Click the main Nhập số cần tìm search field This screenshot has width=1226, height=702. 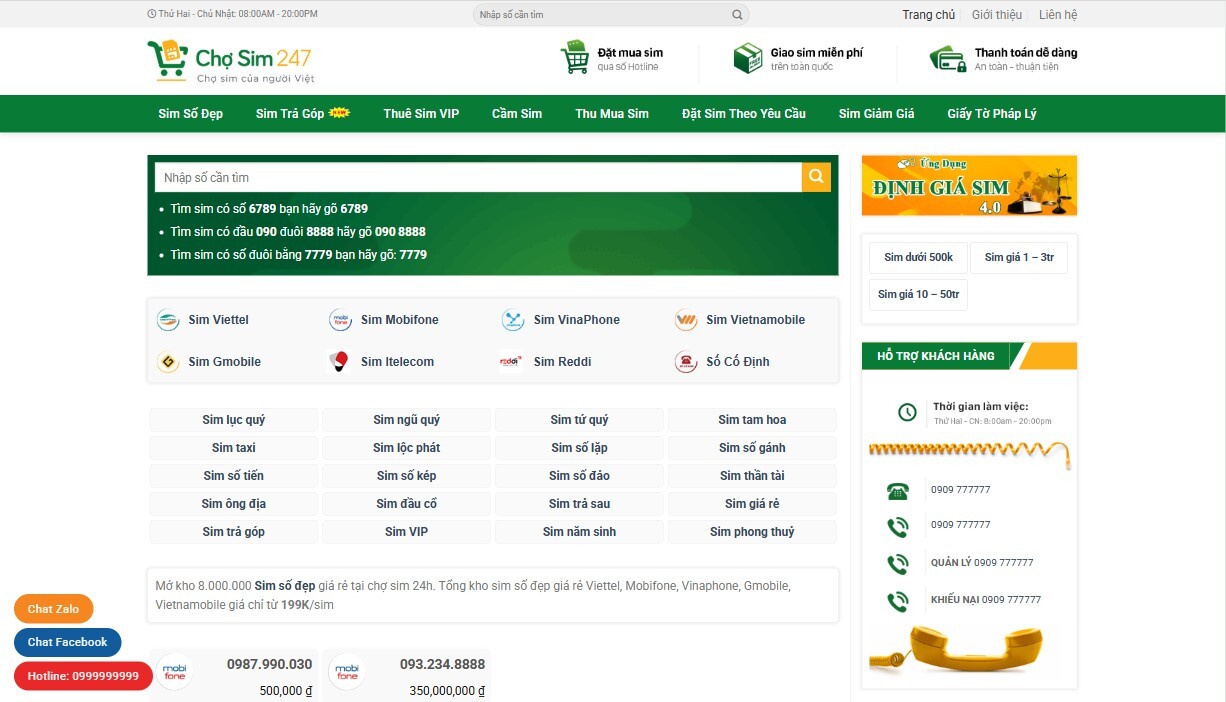478,177
